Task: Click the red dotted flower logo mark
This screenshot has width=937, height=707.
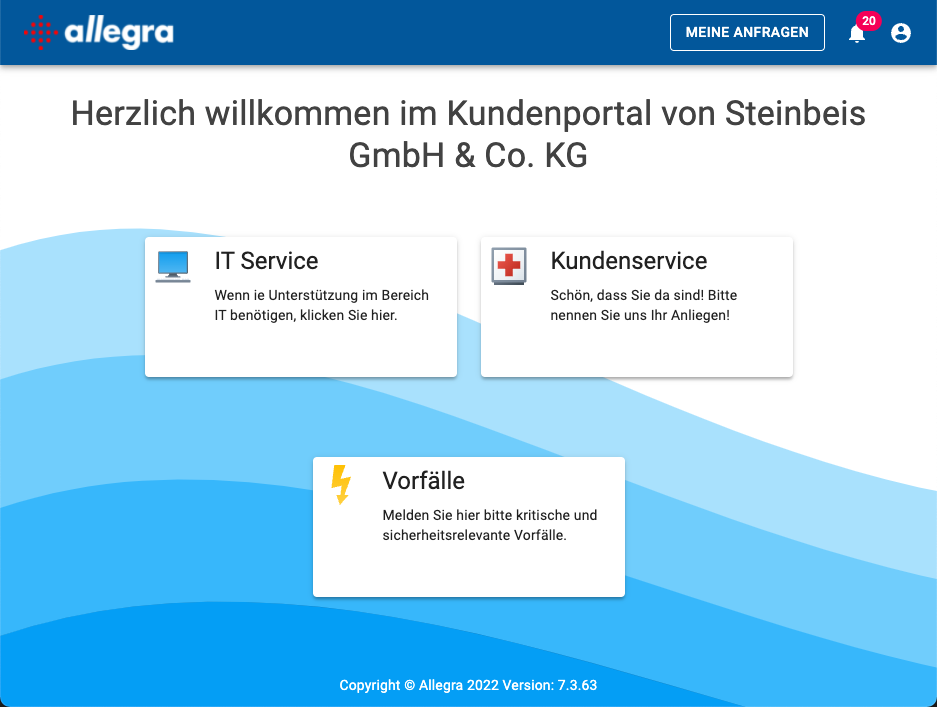Action: point(40,32)
